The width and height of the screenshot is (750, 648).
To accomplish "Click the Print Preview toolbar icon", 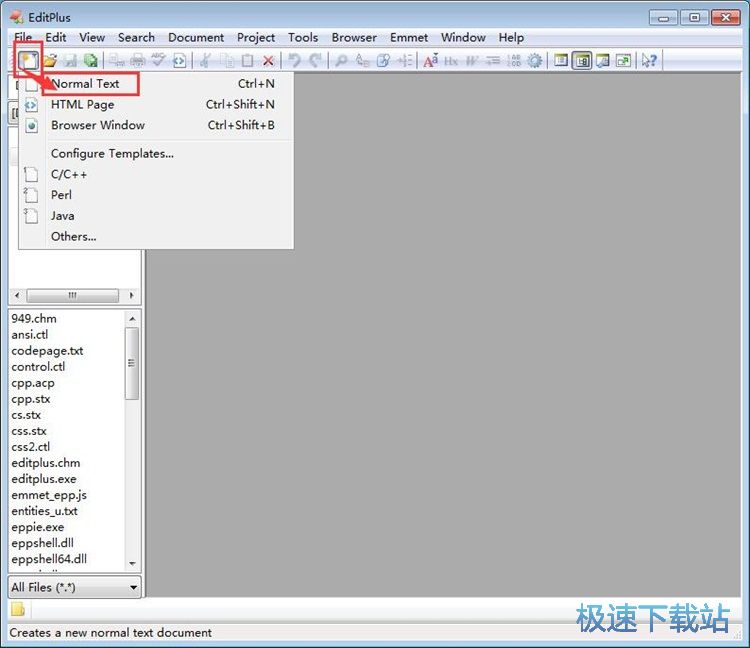I will [116, 61].
